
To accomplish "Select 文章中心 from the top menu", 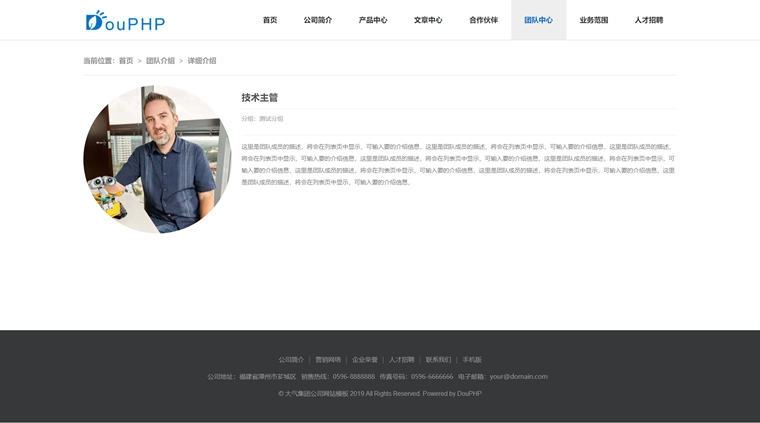I will click(x=428, y=20).
